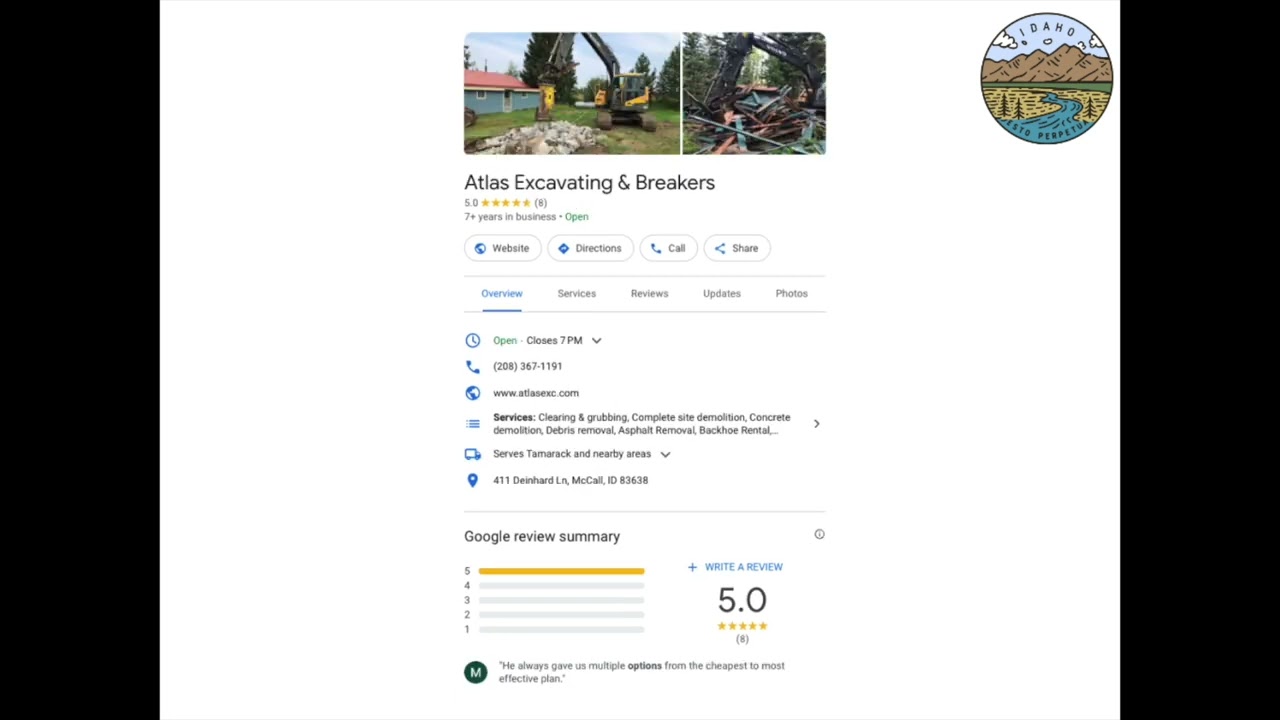
Task: Click phone number (208) 367-1191
Action: [x=528, y=366]
